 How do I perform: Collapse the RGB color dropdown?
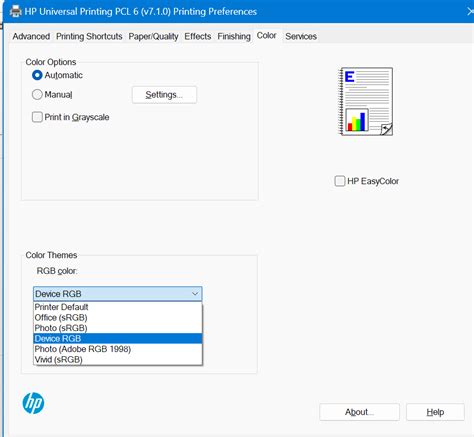[x=195, y=294]
